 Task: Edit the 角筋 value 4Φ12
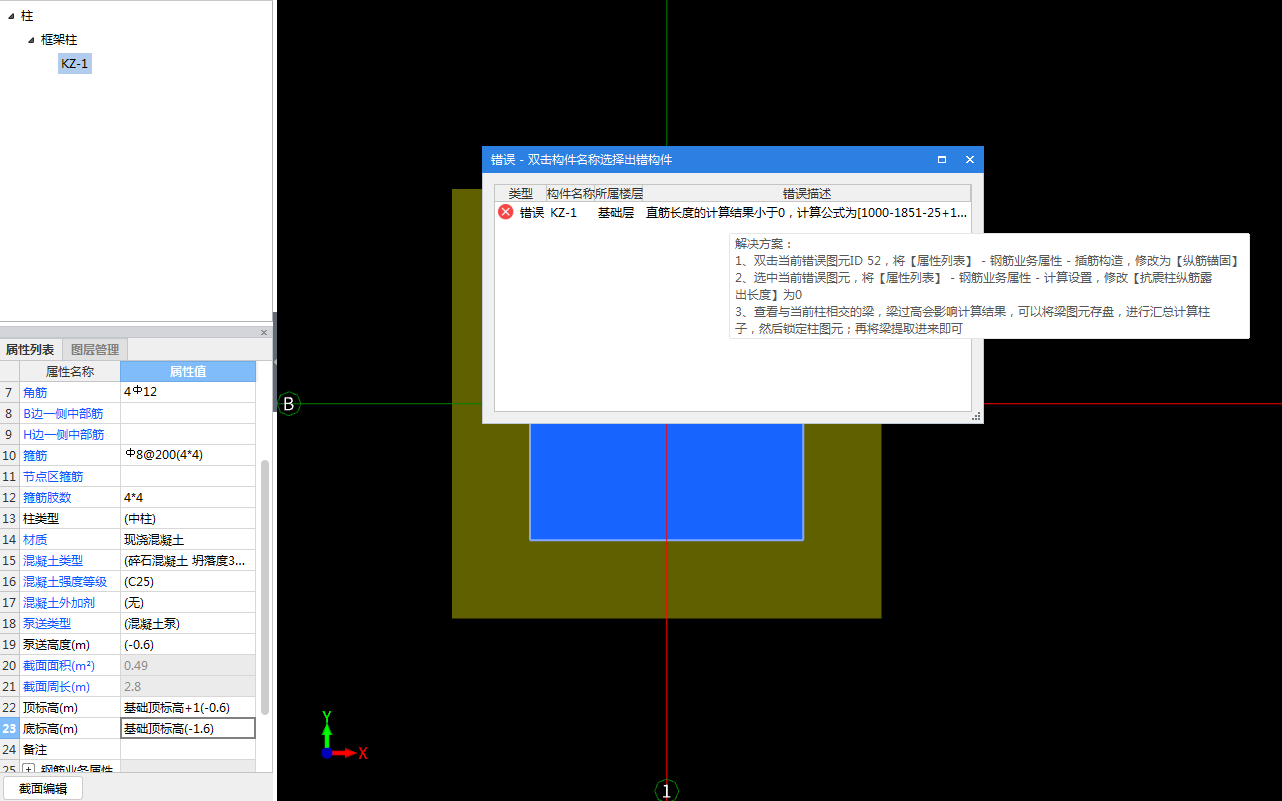[x=187, y=392]
